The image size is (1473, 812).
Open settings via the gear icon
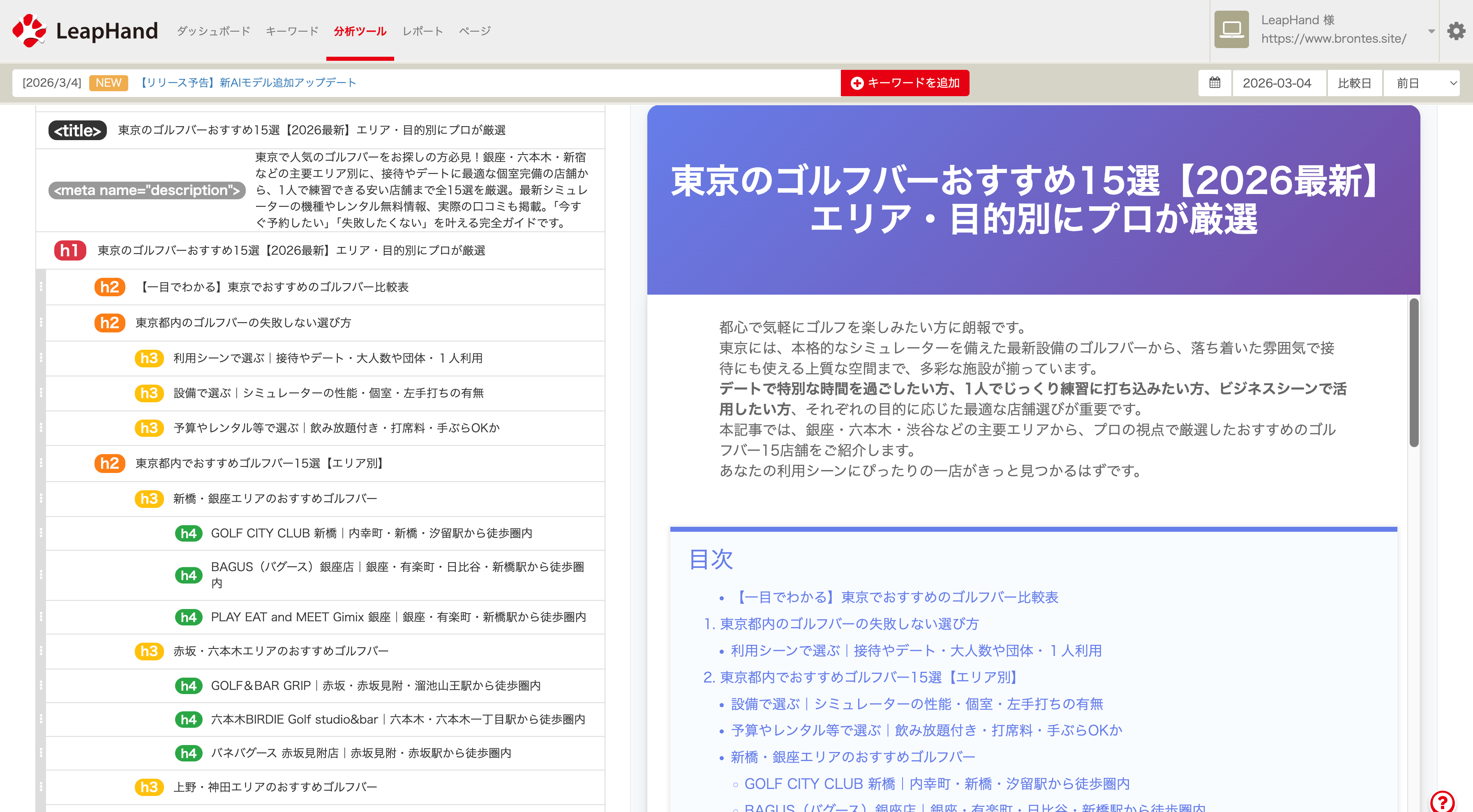pyautogui.click(x=1456, y=31)
